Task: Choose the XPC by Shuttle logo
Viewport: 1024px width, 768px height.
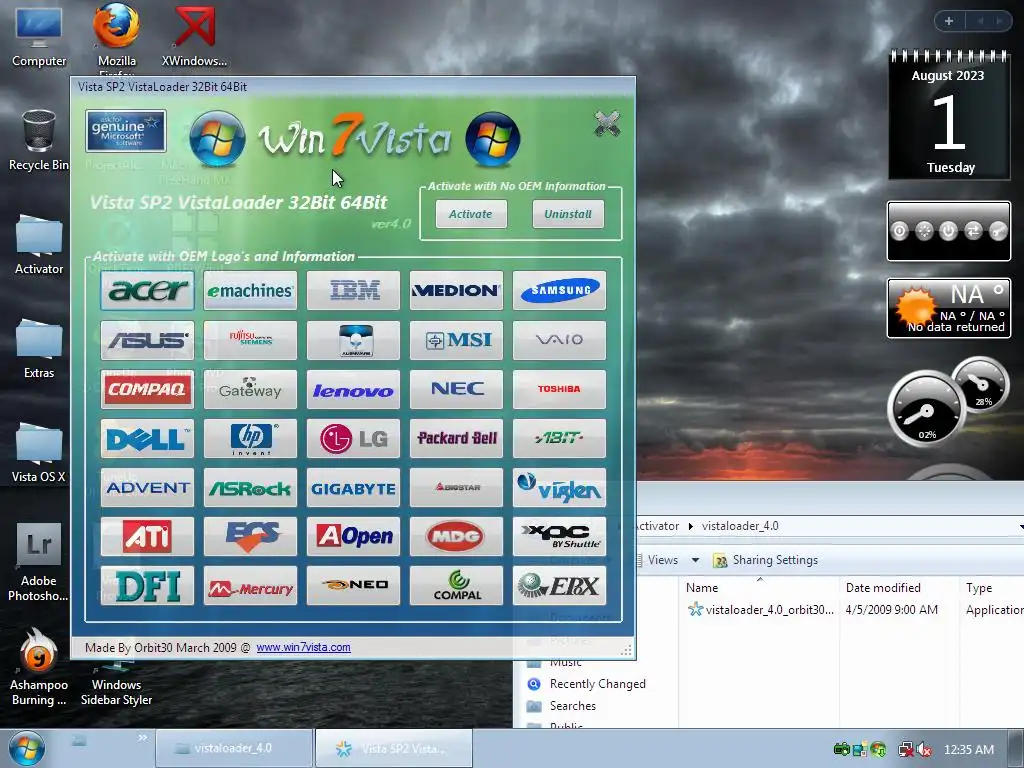Action: click(560, 537)
